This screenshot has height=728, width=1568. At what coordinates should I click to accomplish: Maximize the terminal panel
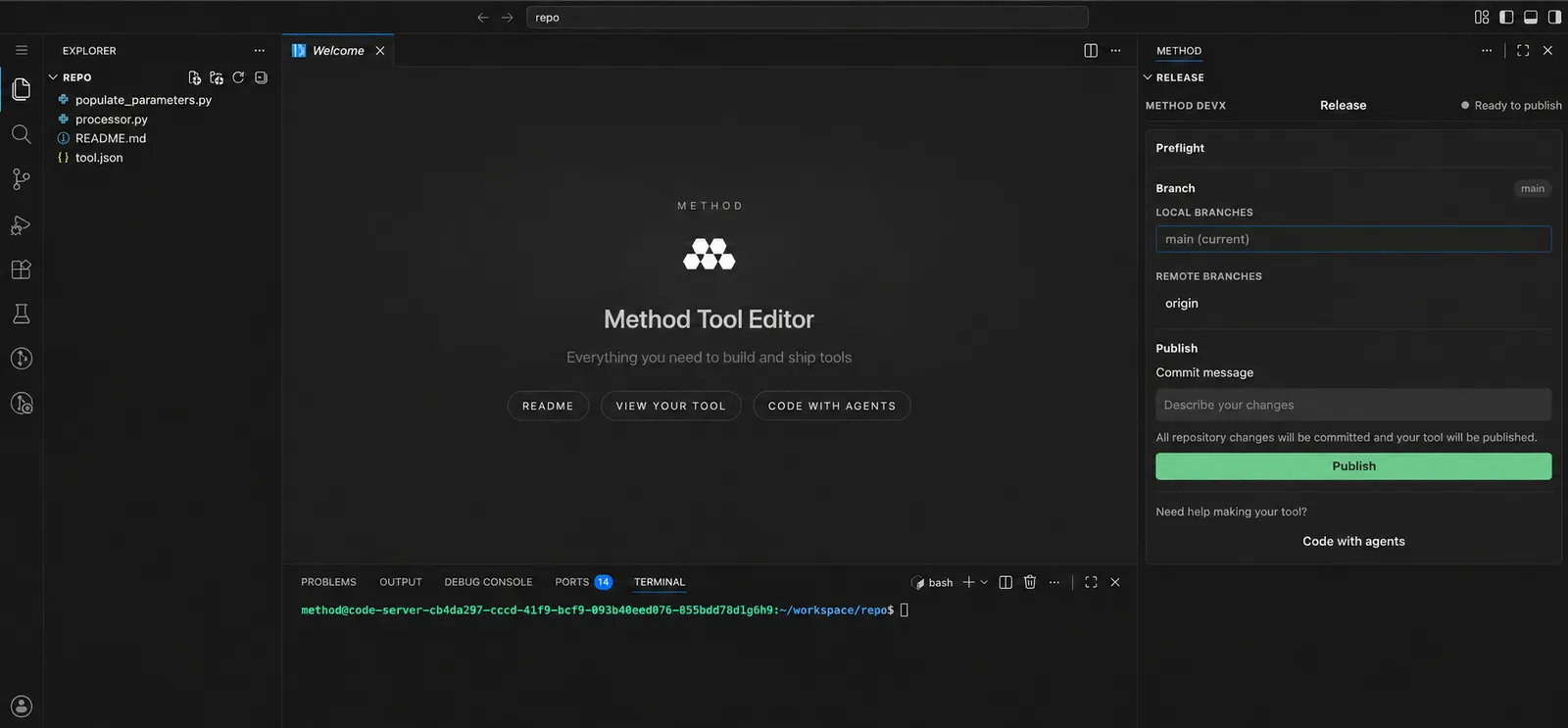[1091, 582]
